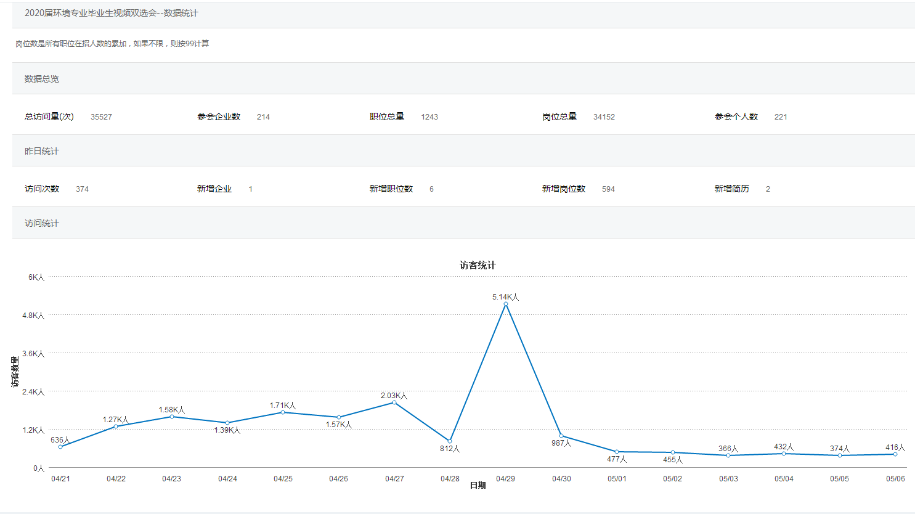Click the 04/23 data point showing 1.58K人

172,416
